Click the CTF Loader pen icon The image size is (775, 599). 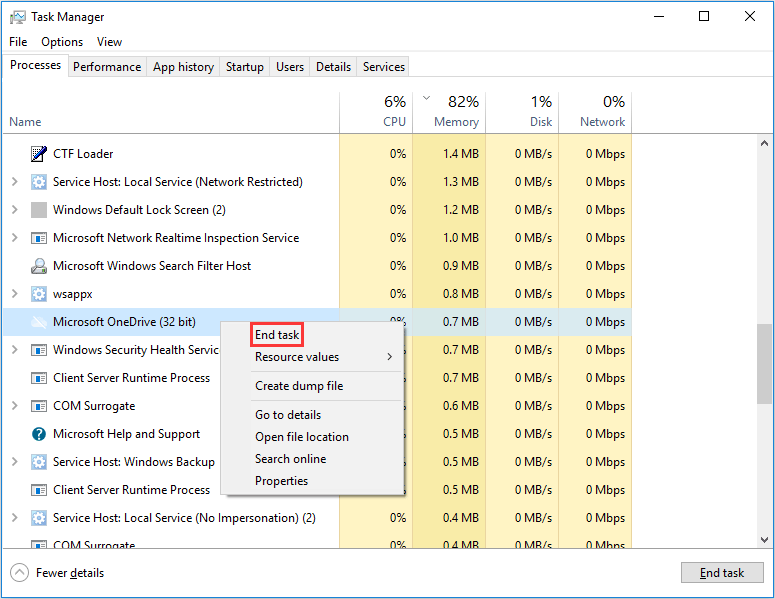pos(39,154)
